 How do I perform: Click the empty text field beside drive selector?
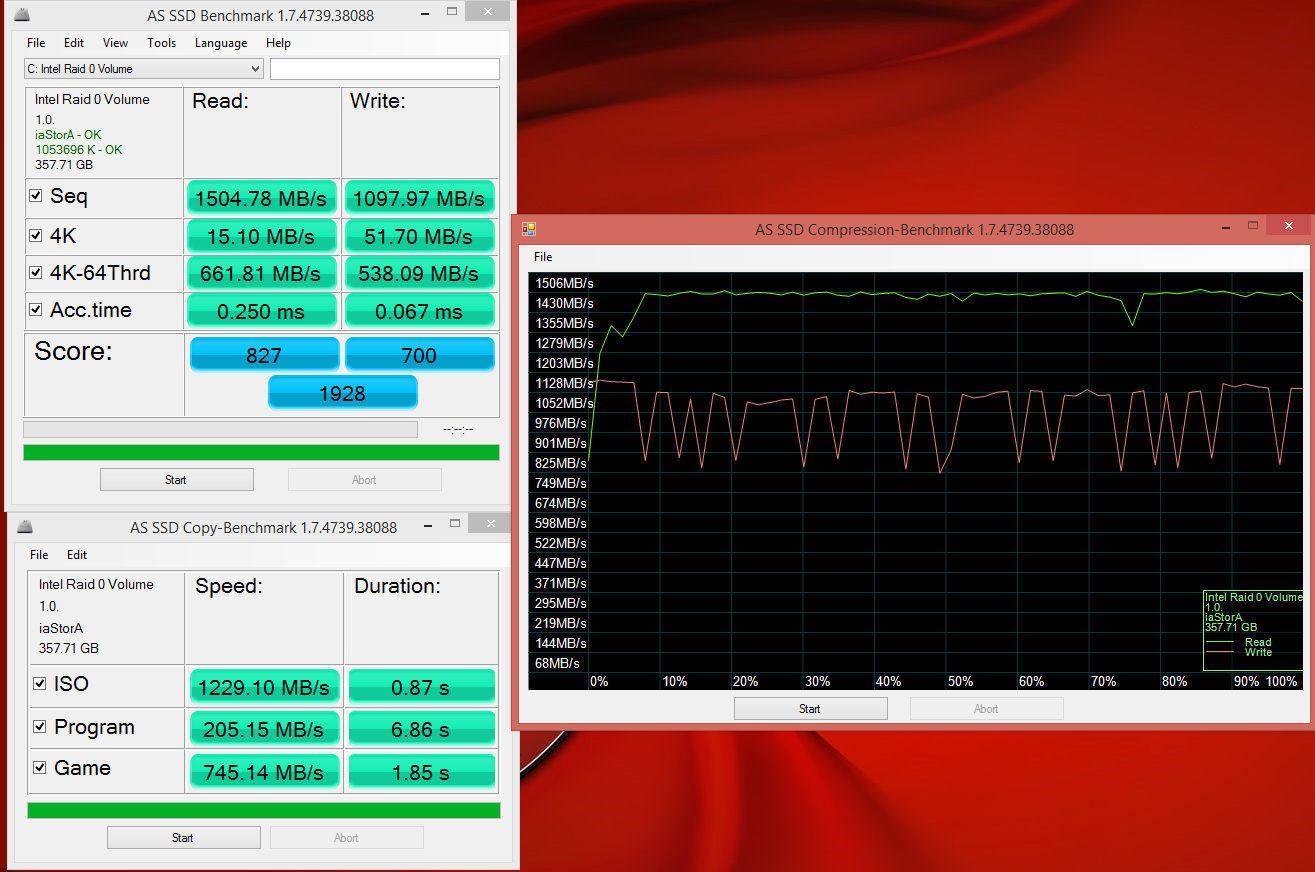384,69
